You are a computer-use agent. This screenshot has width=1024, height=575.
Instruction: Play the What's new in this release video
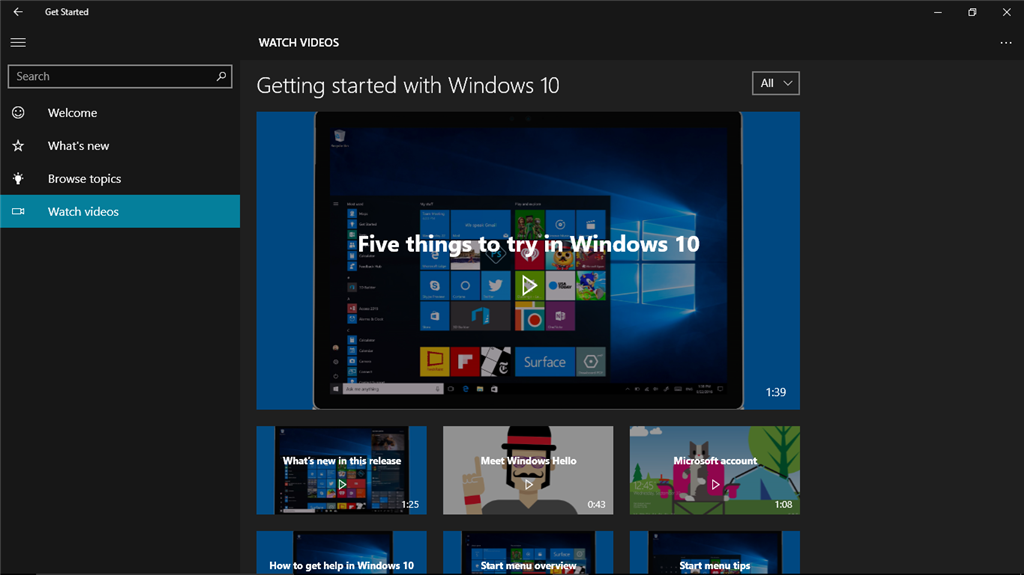(x=342, y=484)
